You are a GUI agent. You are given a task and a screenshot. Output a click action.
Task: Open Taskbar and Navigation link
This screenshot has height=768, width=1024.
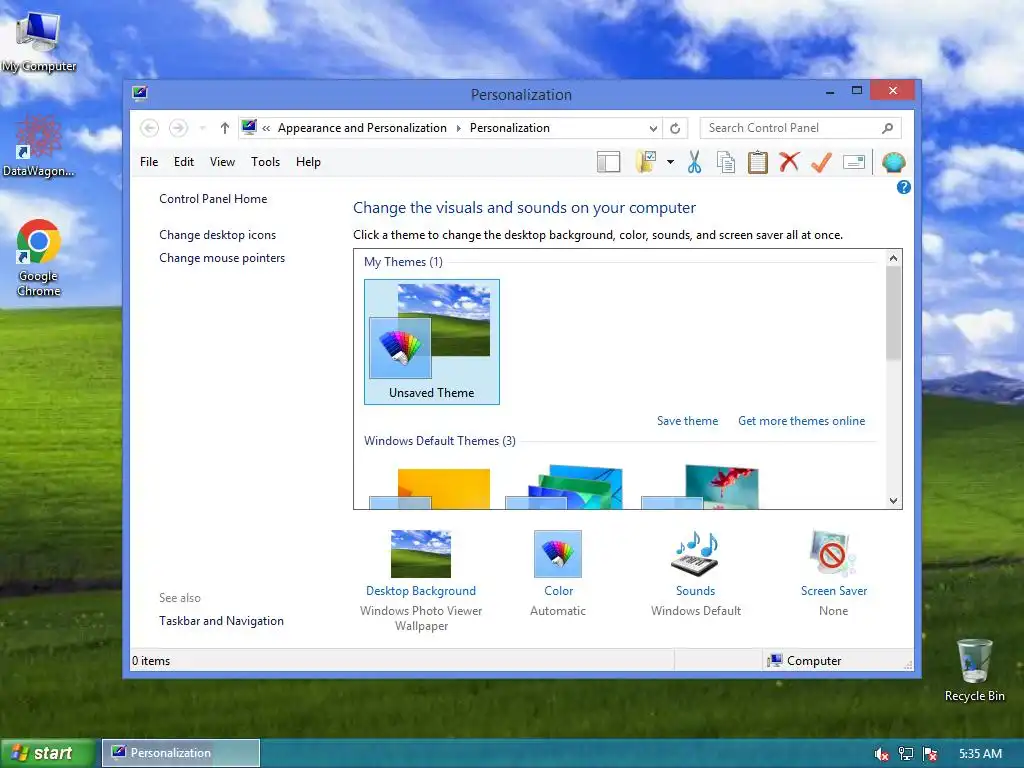[221, 620]
